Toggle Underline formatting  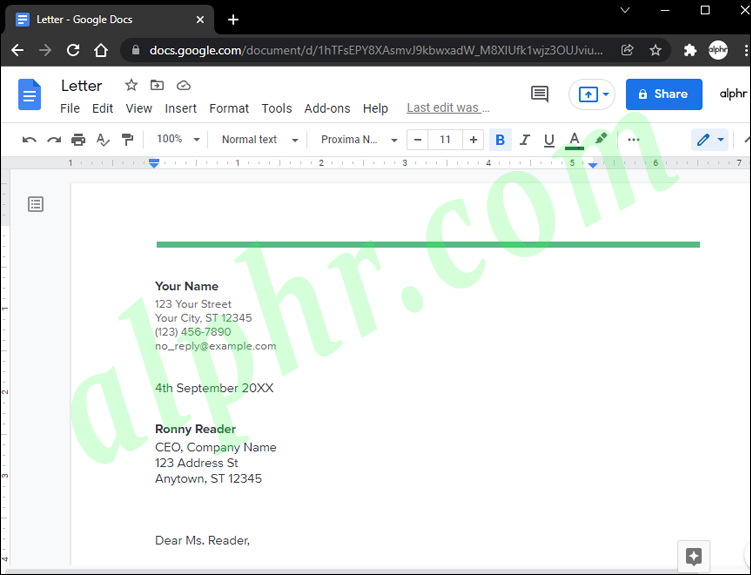click(549, 140)
